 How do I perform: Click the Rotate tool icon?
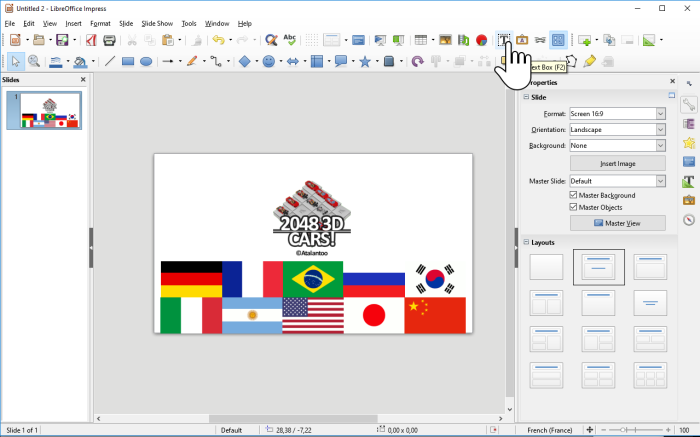(x=417, y=61)
